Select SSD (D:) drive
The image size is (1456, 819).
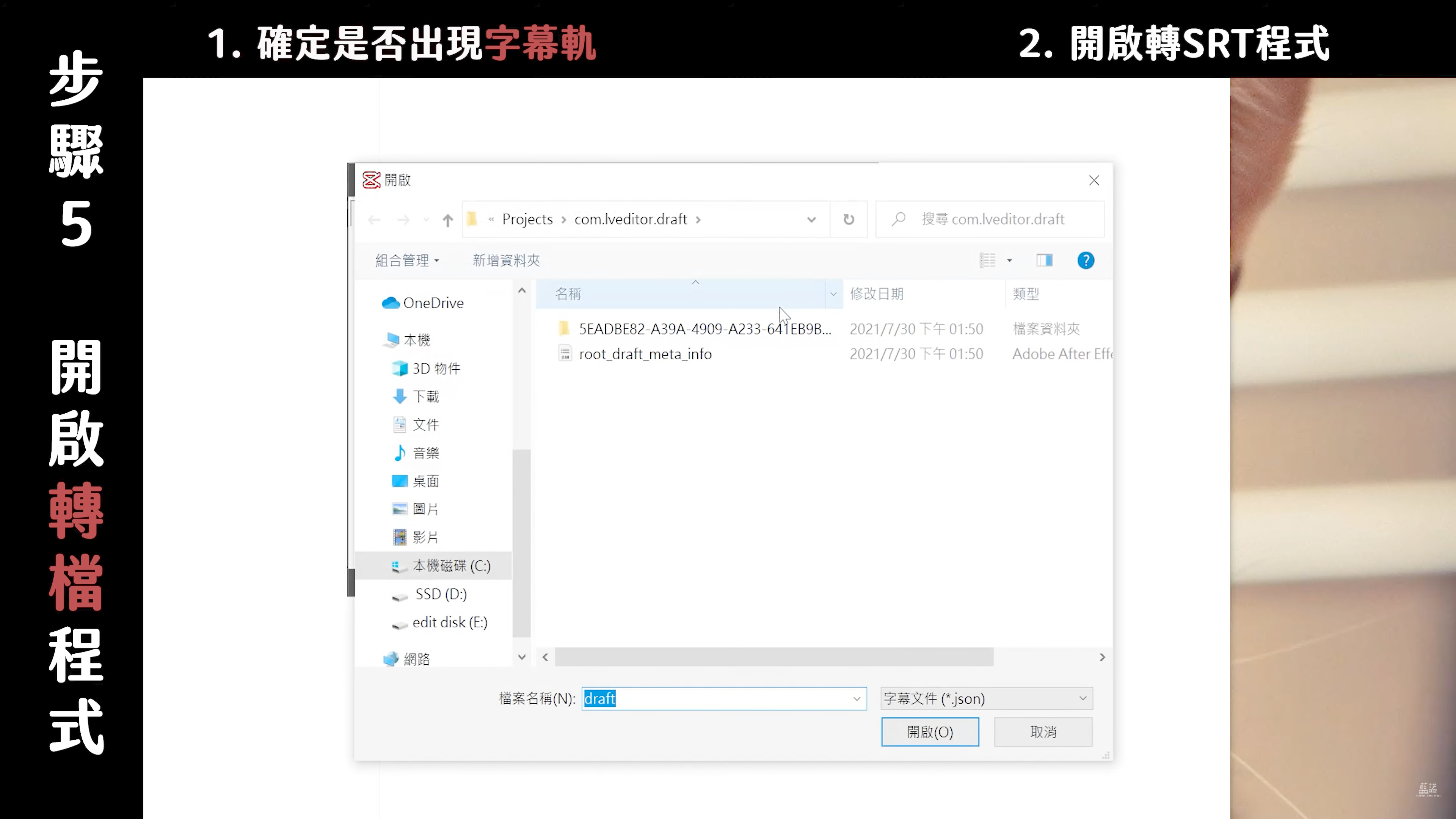pos(440,594)
